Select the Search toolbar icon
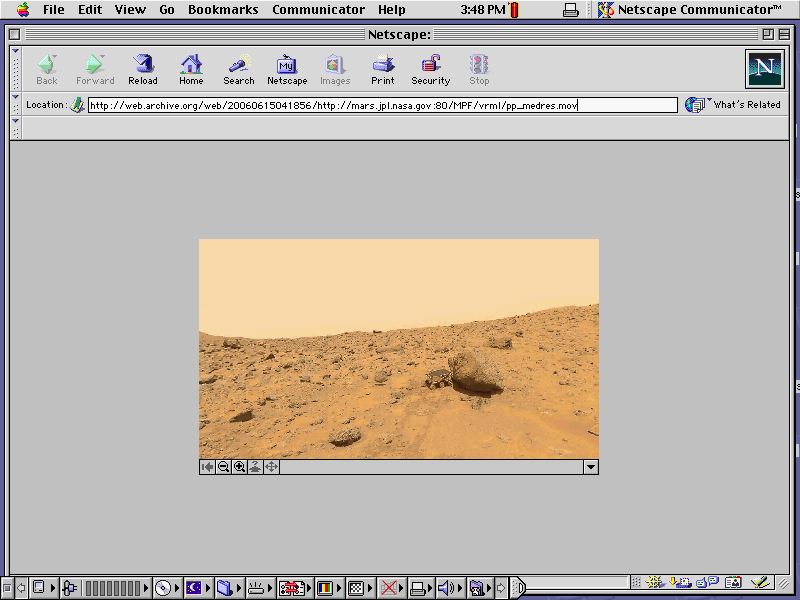The height and width of the screenshot is (600, 800). point(238,67)
